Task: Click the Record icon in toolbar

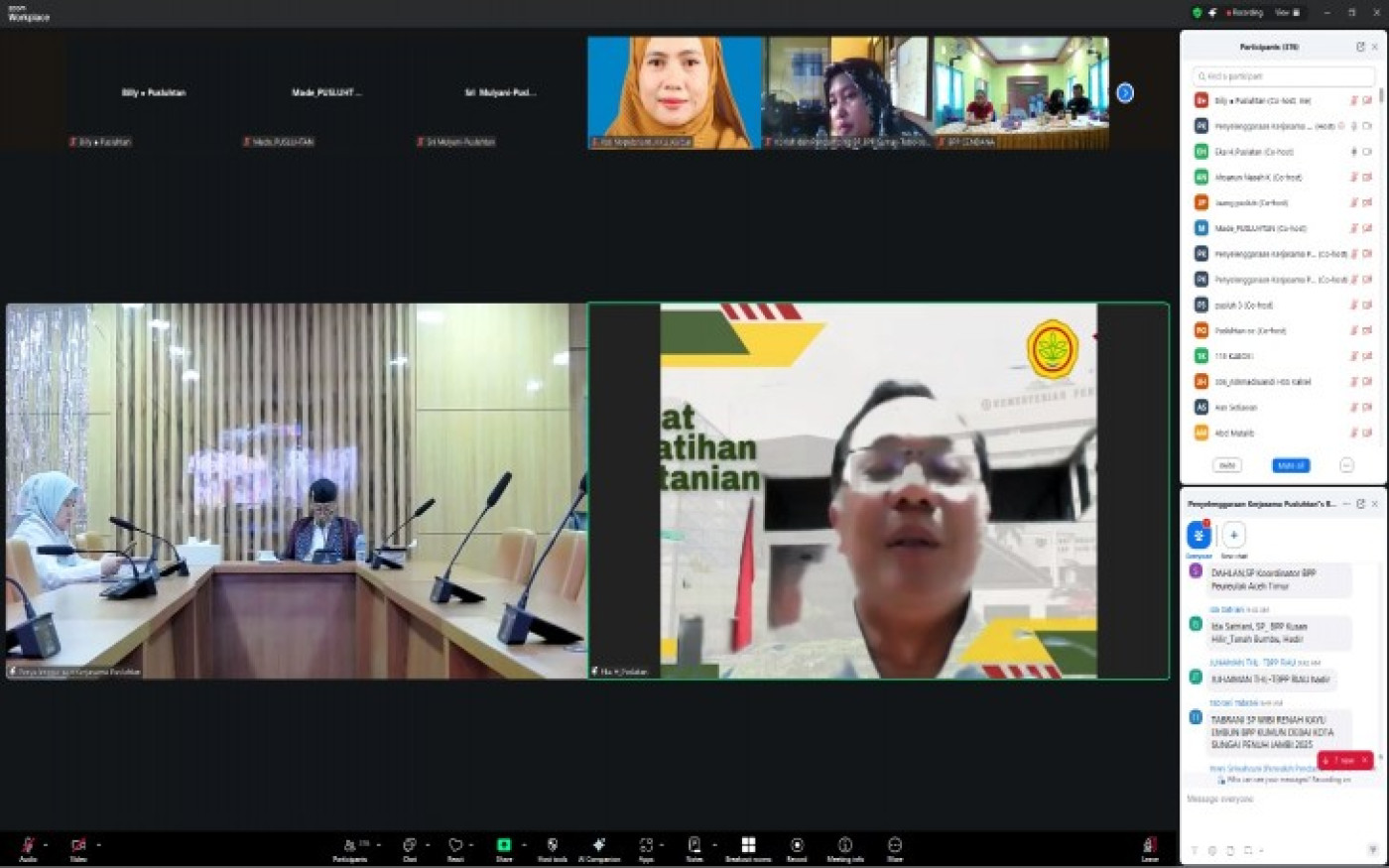Action: point(797,845)
